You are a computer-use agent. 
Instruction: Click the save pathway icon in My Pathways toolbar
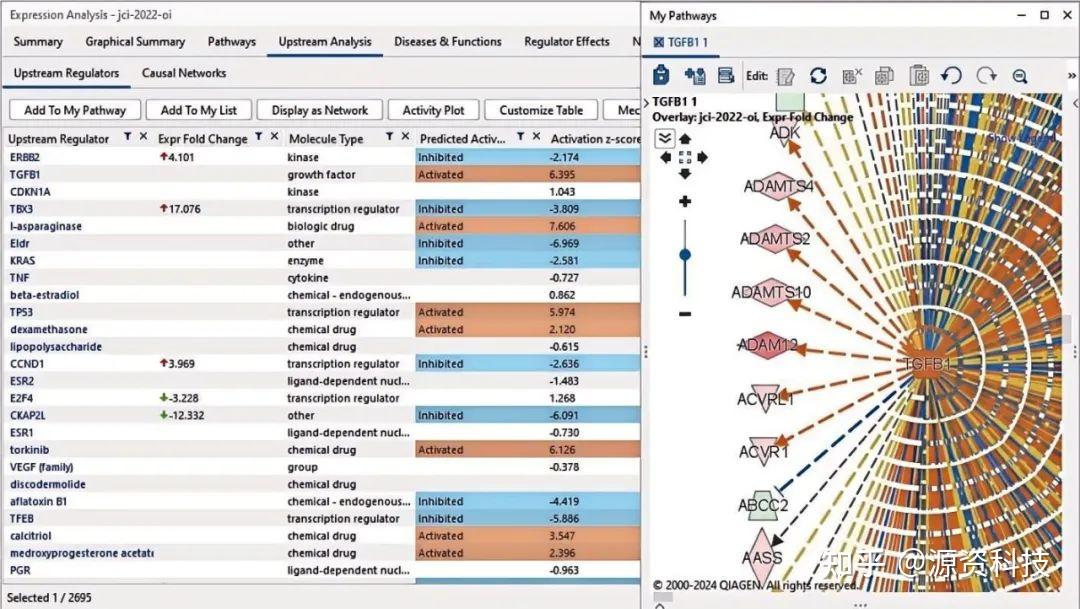[x=661, y=75]
